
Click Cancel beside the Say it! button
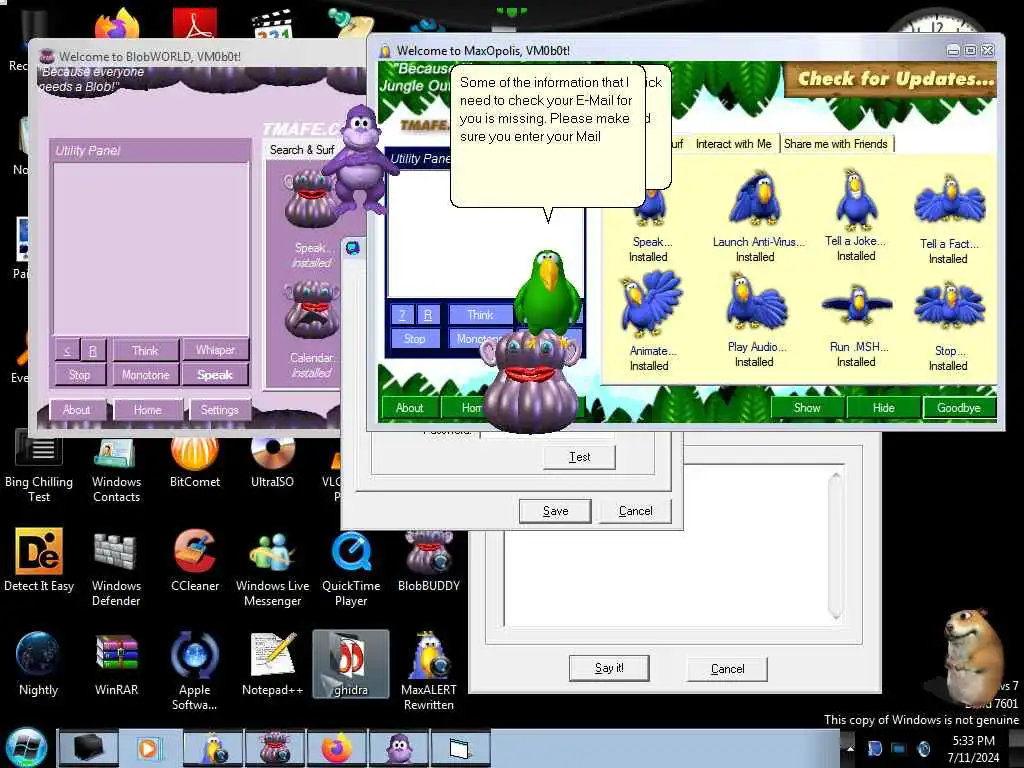727,669
